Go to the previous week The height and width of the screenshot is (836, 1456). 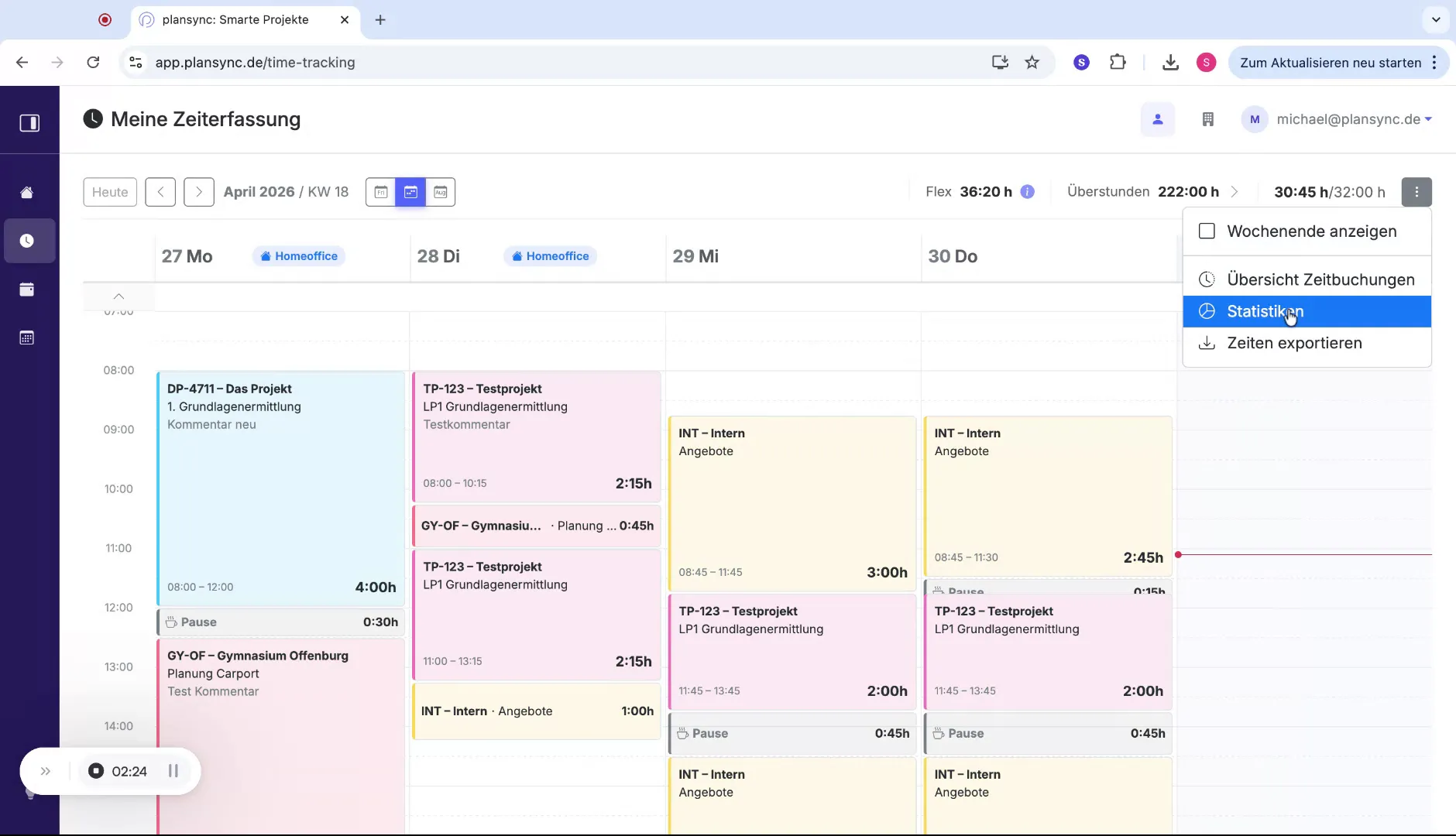[x=160, y=192]
